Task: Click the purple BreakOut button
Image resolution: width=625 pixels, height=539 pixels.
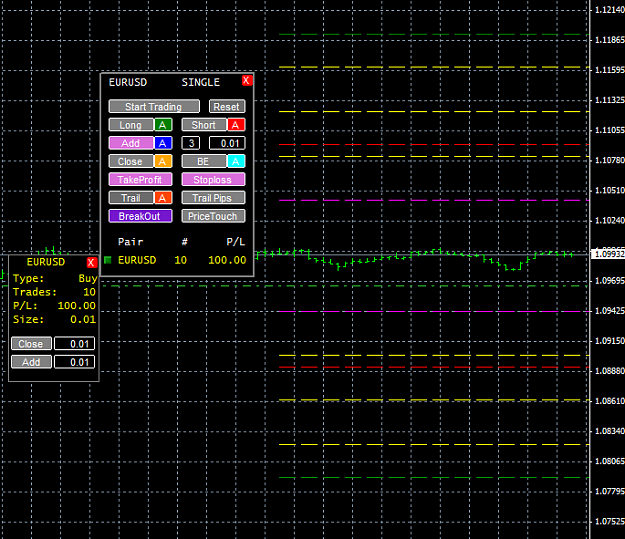Action: 140,216
